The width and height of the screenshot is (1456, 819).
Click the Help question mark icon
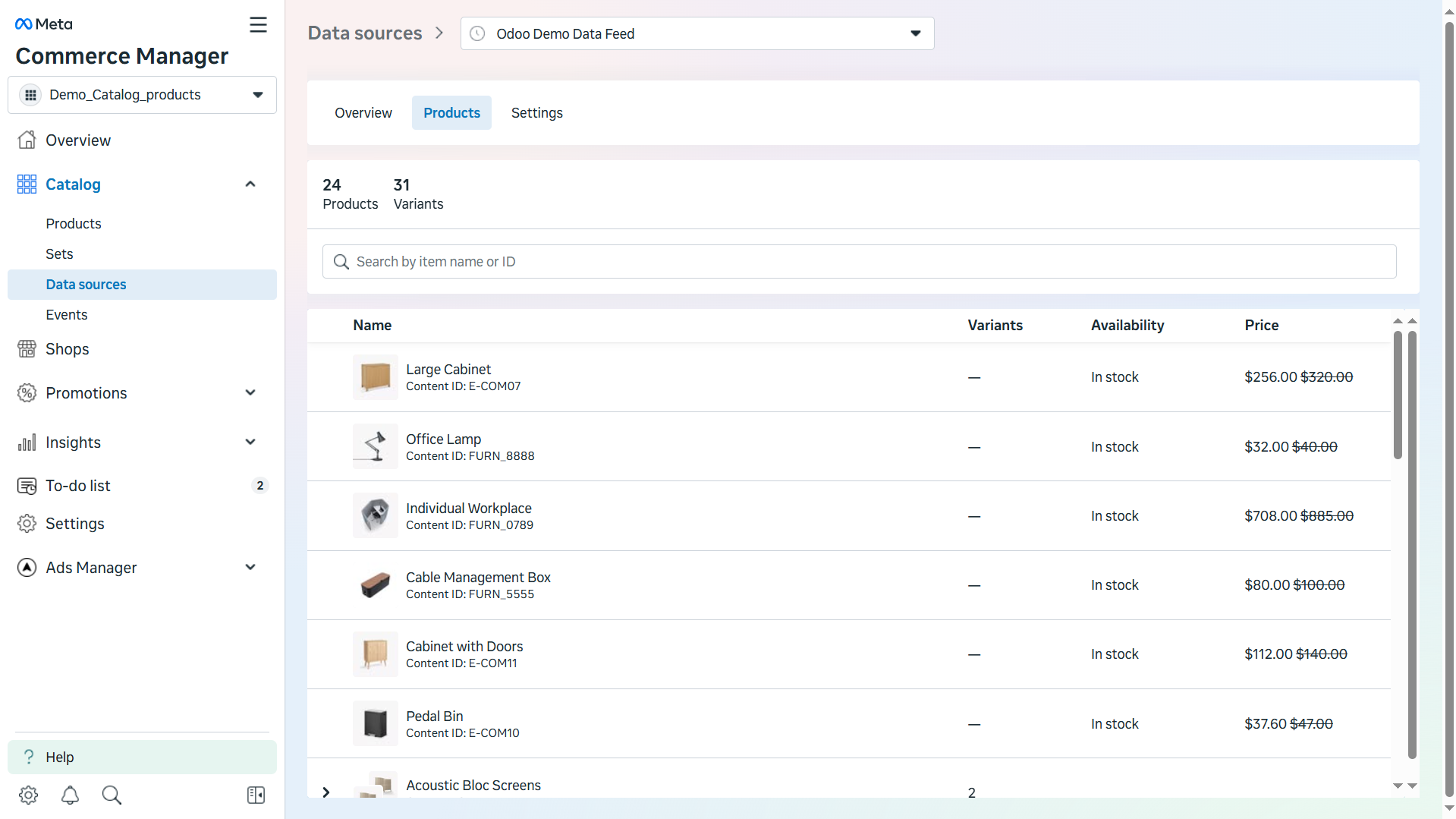click(x=29, y=757)
